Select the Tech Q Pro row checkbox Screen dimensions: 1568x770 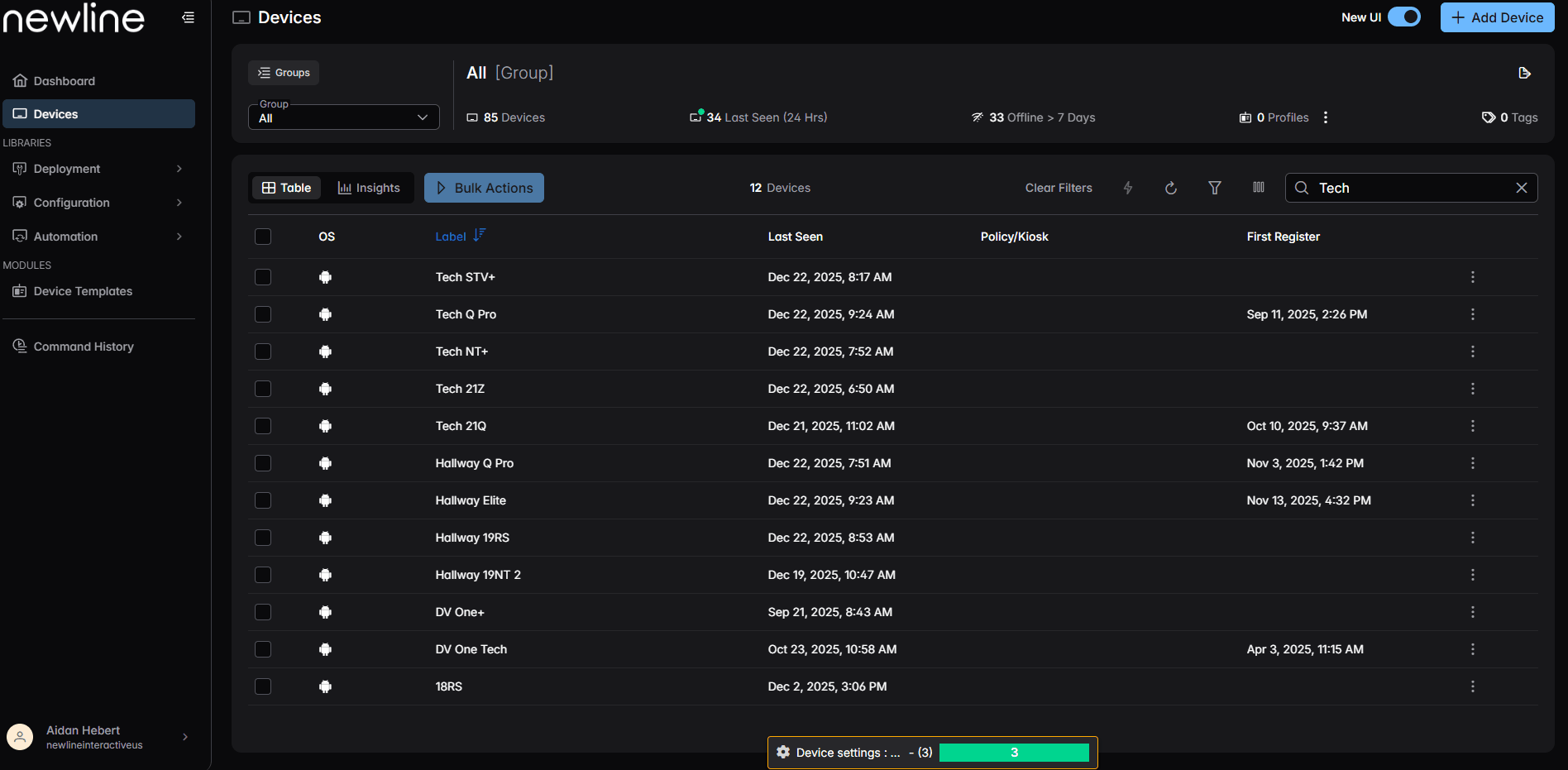pos(263,314)
